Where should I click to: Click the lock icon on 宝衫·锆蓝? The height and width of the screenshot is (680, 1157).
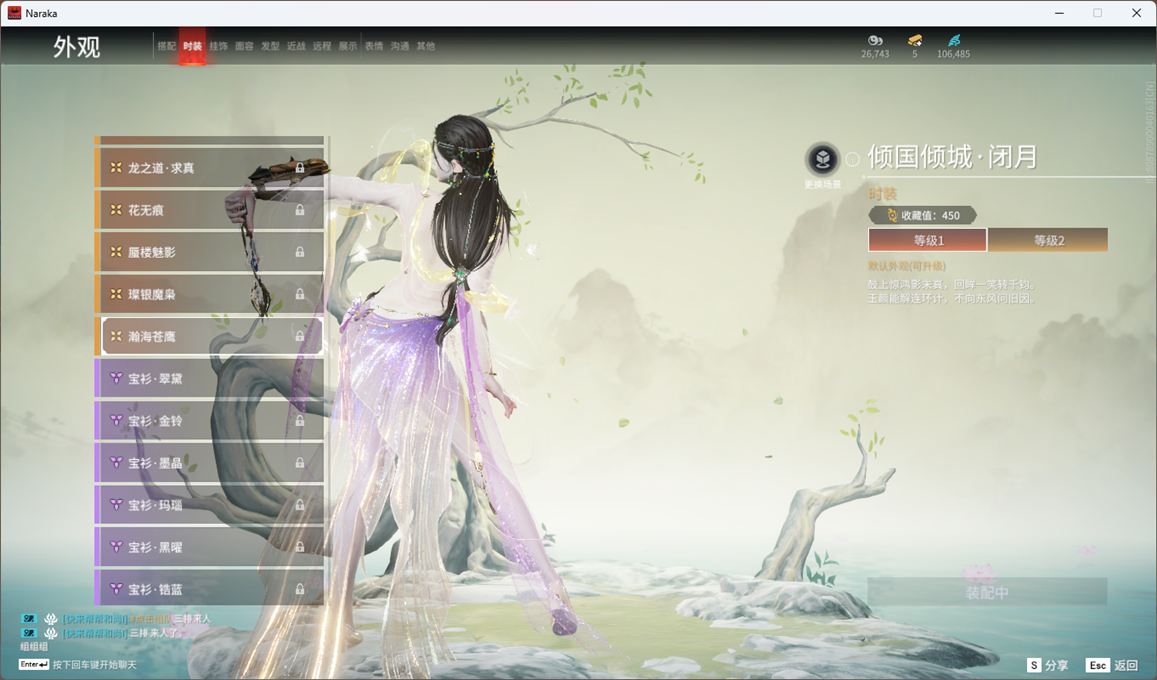pos(300,589)
